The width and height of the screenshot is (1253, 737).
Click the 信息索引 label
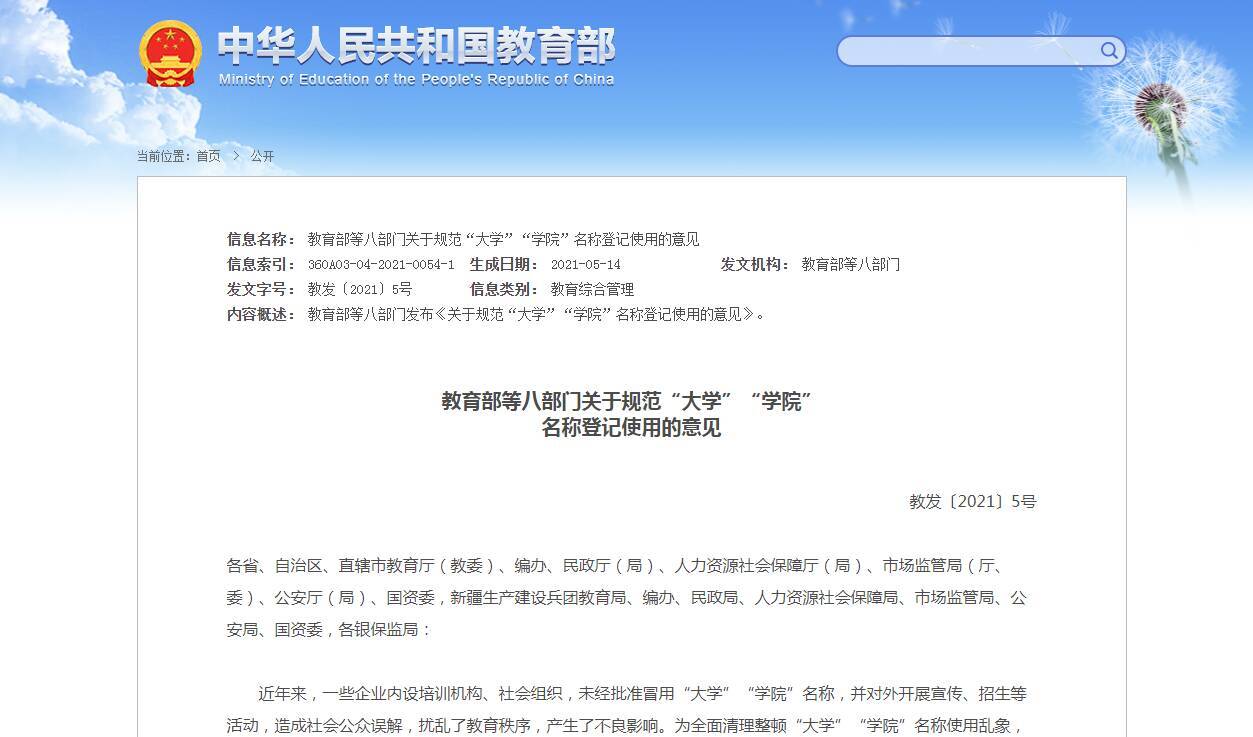coord(261,264)
